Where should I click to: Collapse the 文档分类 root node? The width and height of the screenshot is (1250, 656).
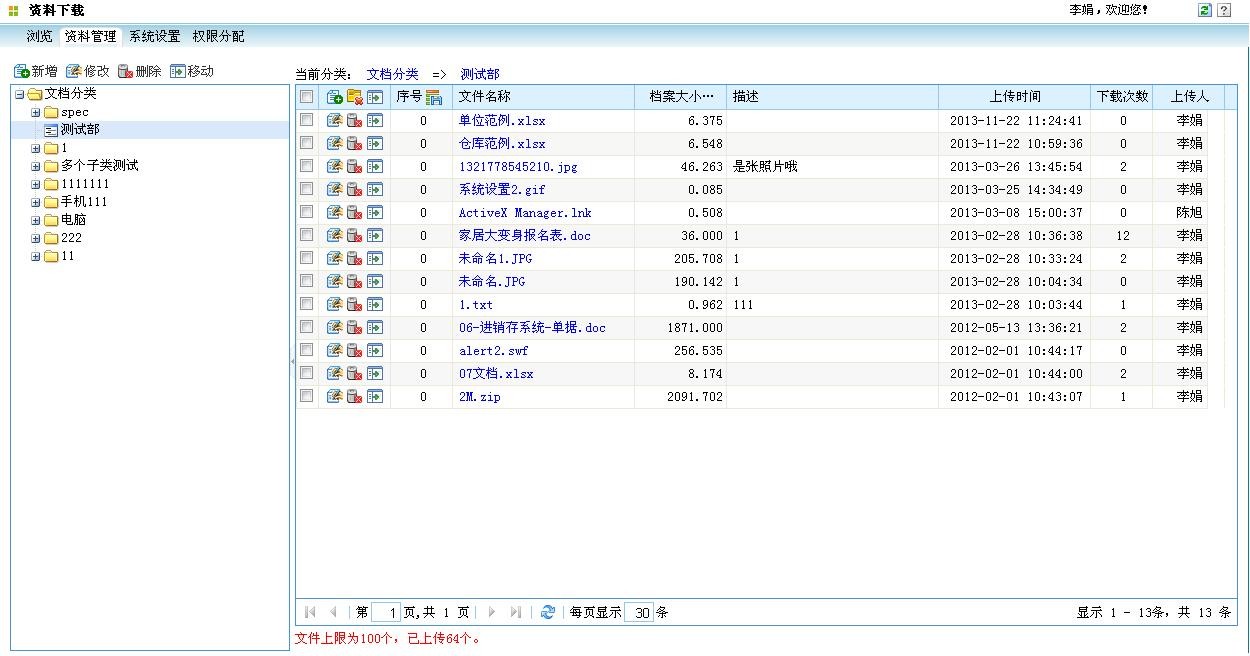pyautogui.click(x=19, y=94)
